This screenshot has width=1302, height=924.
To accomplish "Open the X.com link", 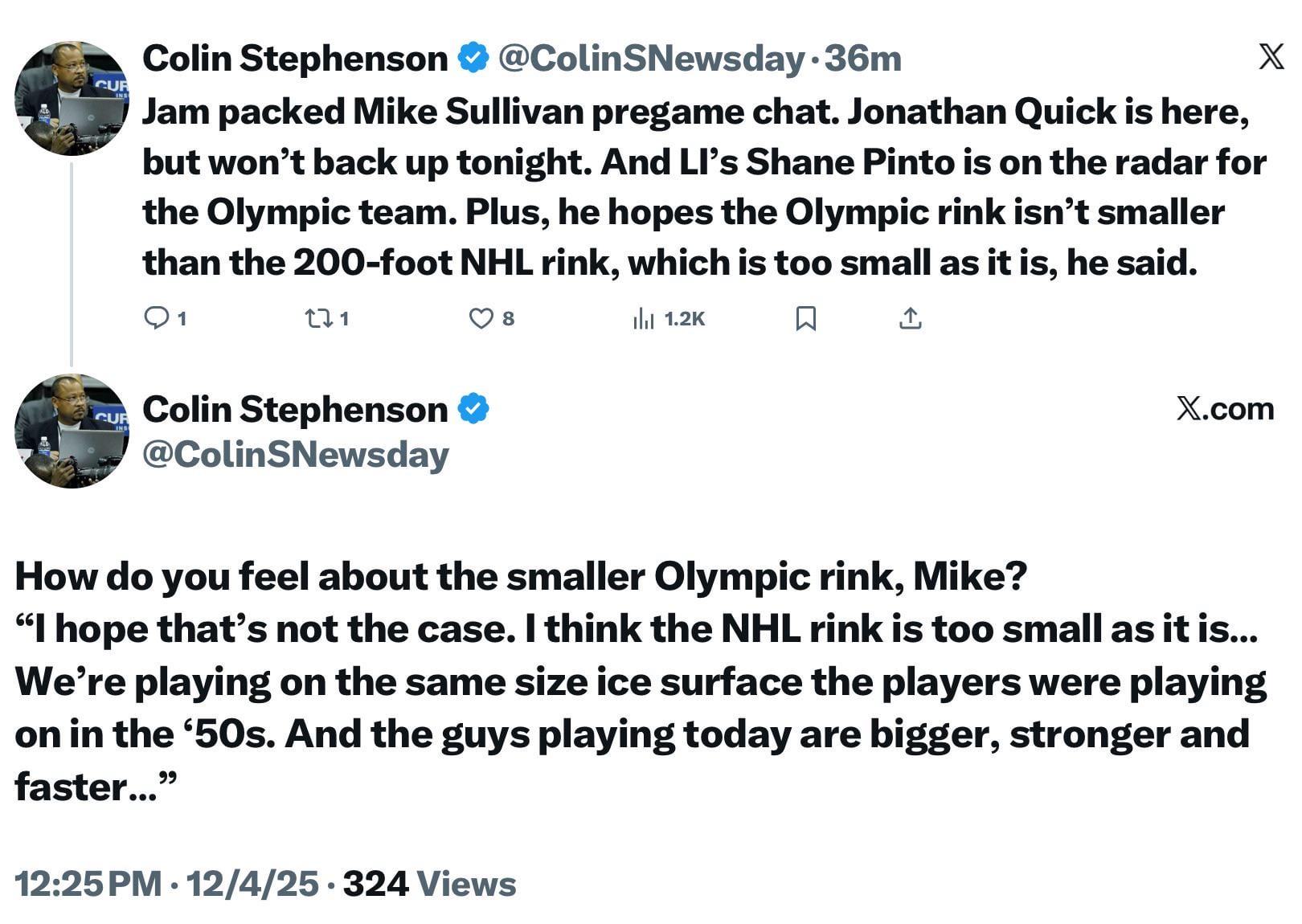I will pyautogui.click(x=1225, y=409).
